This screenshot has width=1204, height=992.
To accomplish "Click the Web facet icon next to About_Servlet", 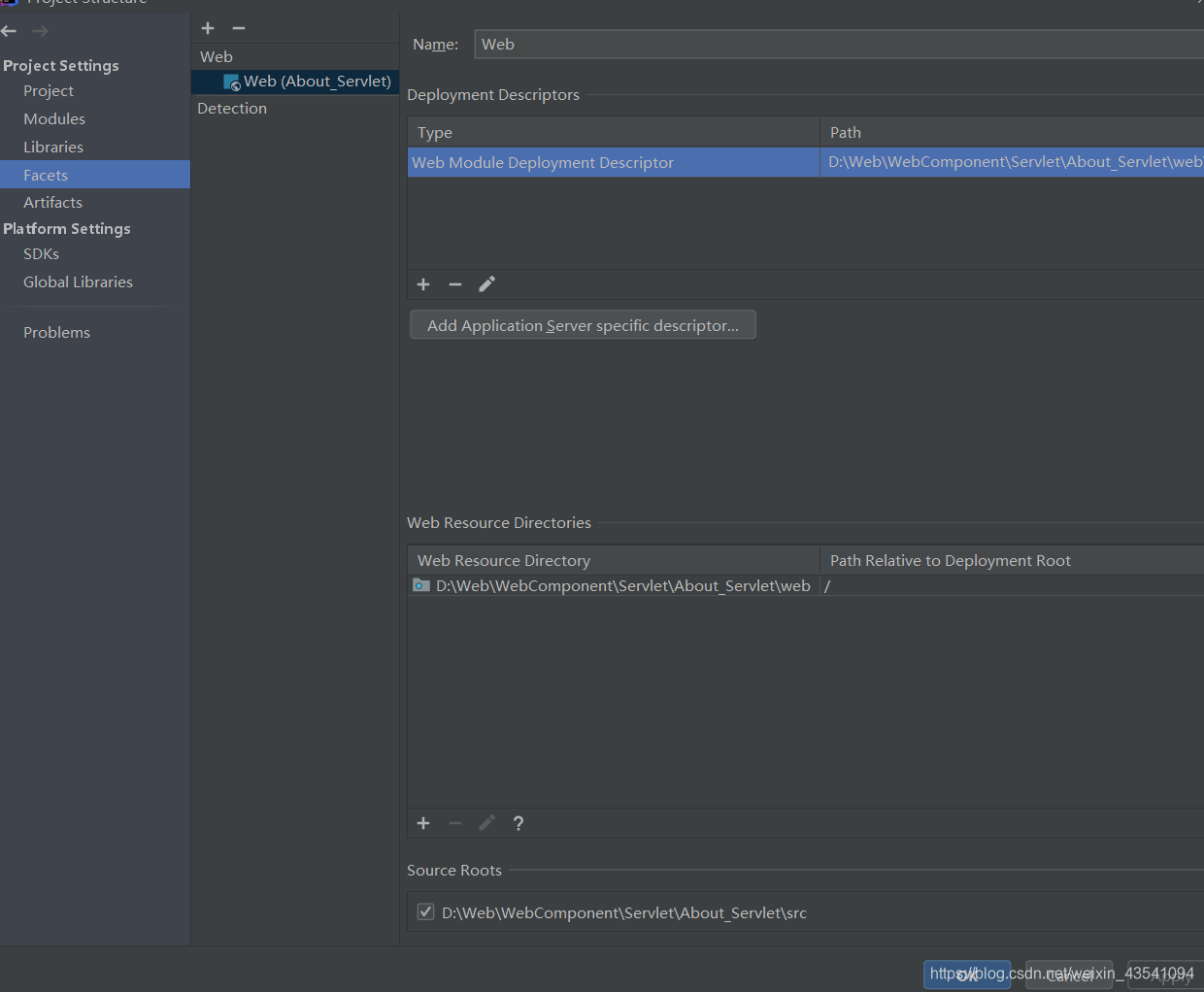I will (x=232, y=83).
